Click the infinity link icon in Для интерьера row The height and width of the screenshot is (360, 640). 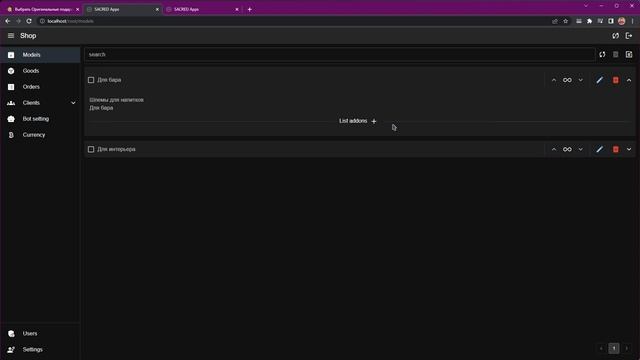[567, 149]
